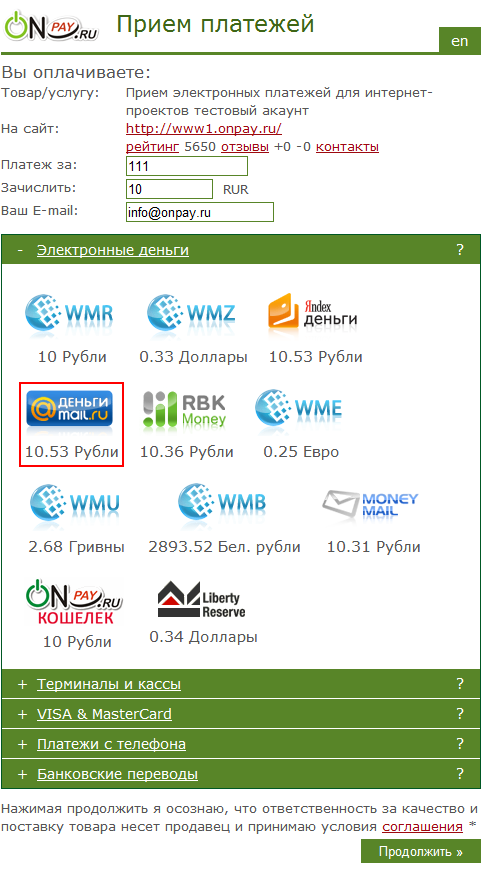Open help for Платежи с телефона
486x871 pixels.
coord(460,744)
